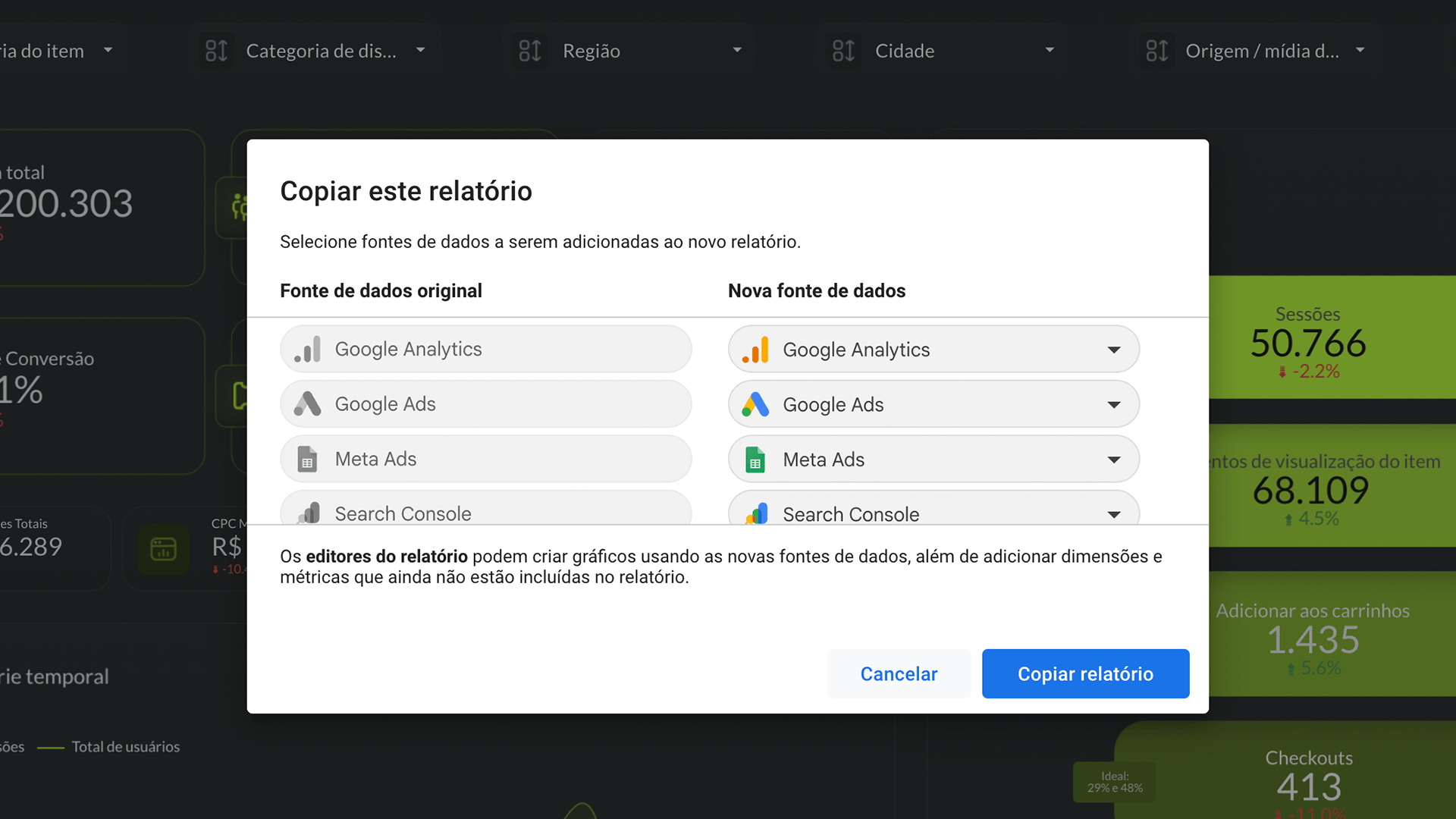Viewport: 1456px width, 819px height.
Task: Click the colored Search Console icon
Action: [757, 513]
